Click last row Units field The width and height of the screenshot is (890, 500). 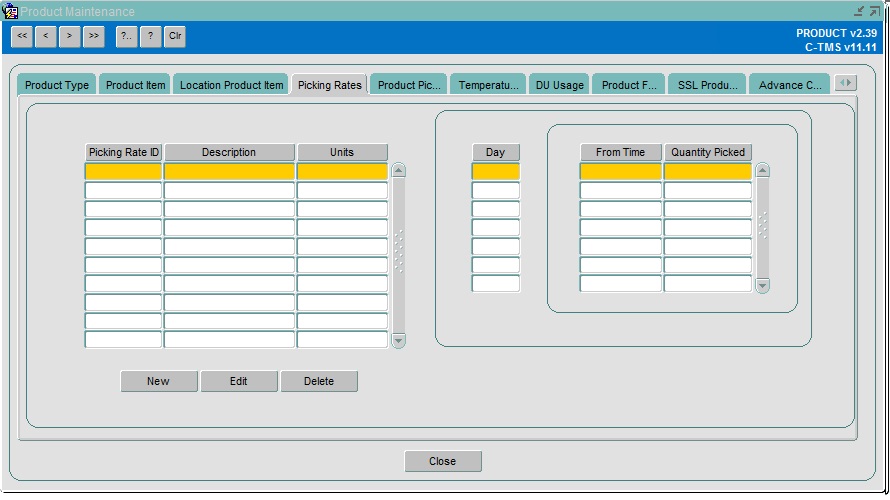(342, 339)
